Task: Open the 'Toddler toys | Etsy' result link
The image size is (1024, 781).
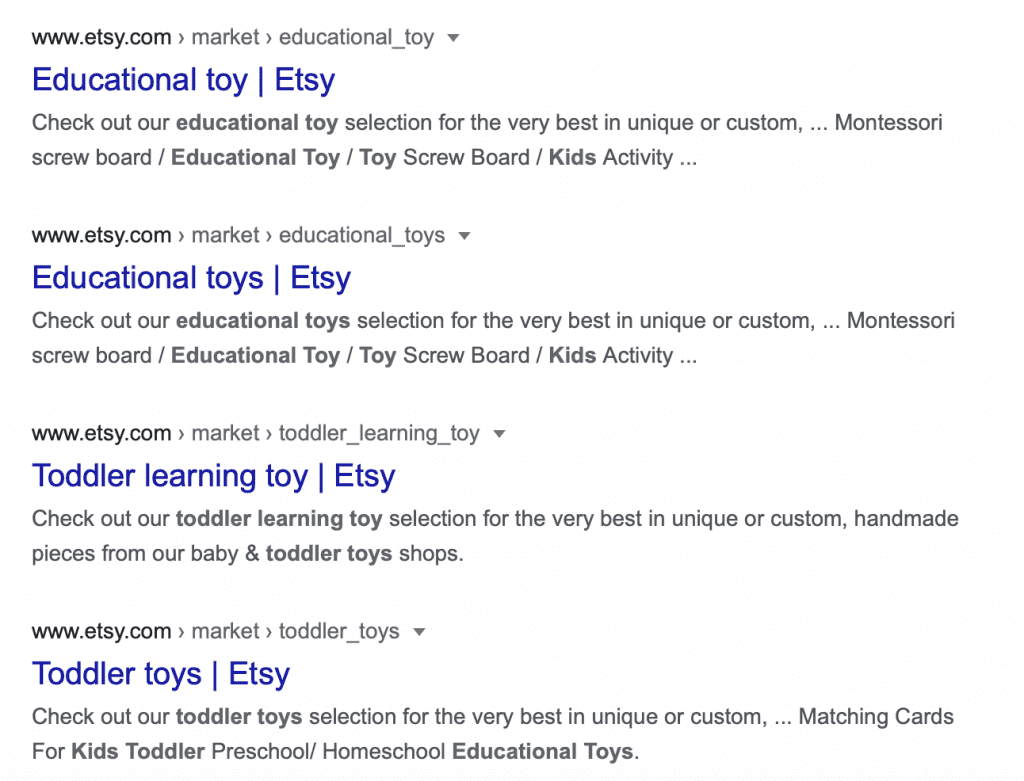Action: 160,674
